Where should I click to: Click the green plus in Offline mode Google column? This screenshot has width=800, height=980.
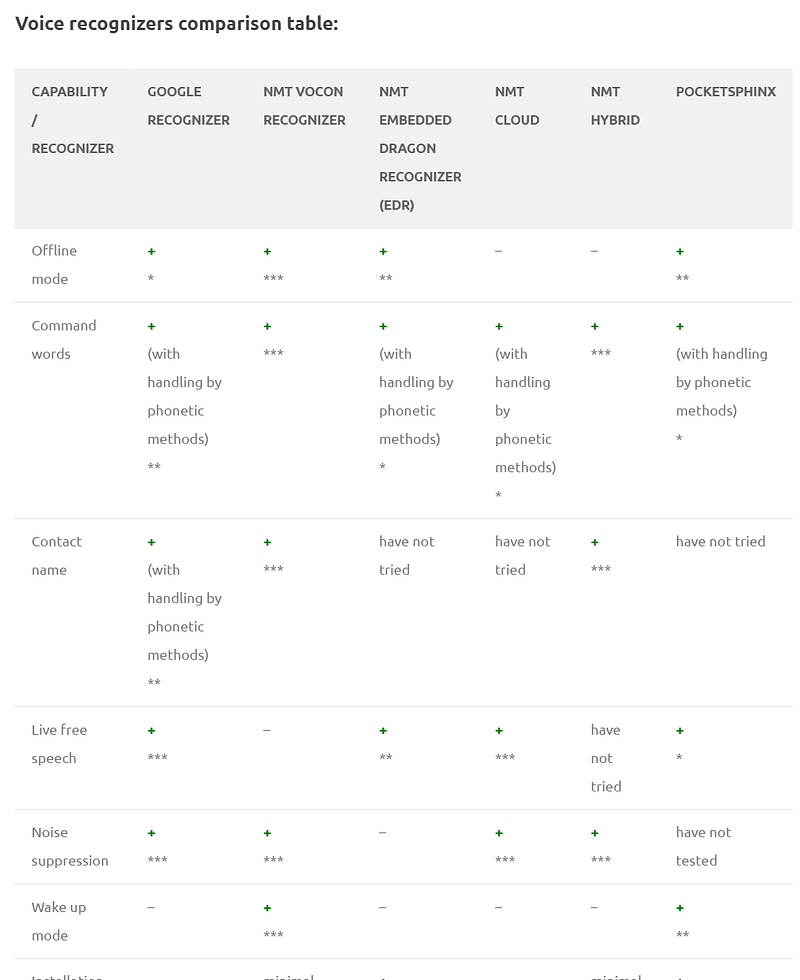pyautogui.click(x=151, y=251)
